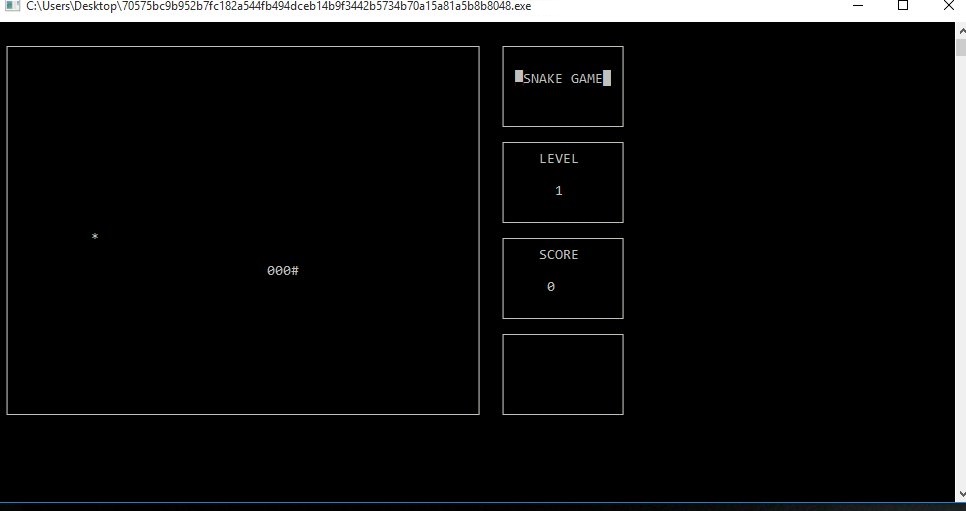Click the SNAKE GAME title text
Image resolution: width=966 pixels, height=511 pixels.
coord(563,79)
